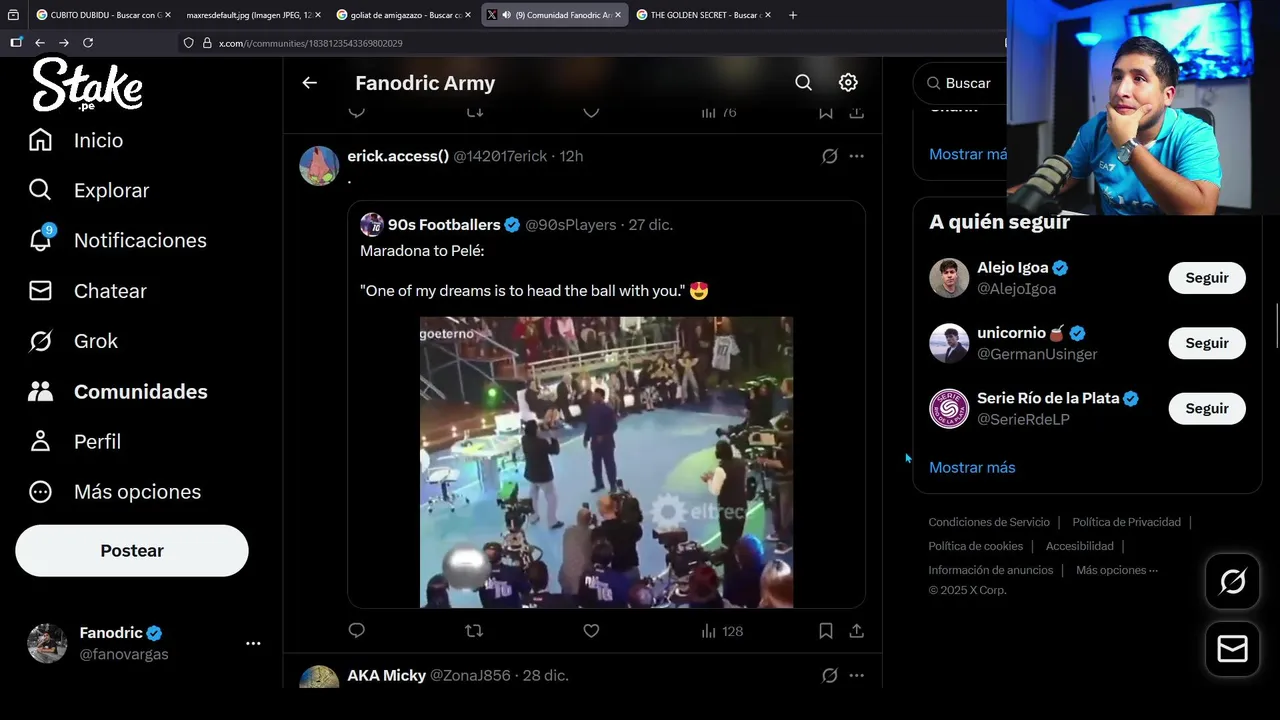Open Fanodric profile avatar at bottom
Screen dimensions: 1280x720
[x=47, y=644]
